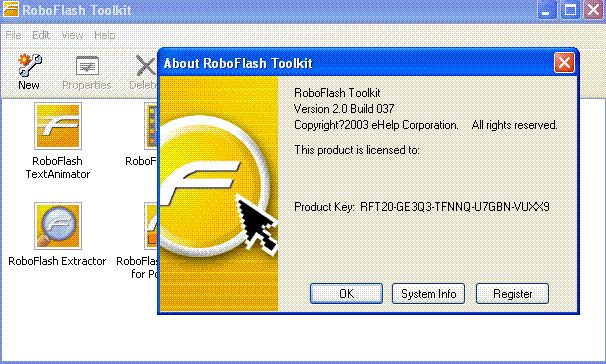This screenshot has height=364, width=606.
Task: Close the About RoboFlash Toolkit dialog
Action: coord(564,63)
